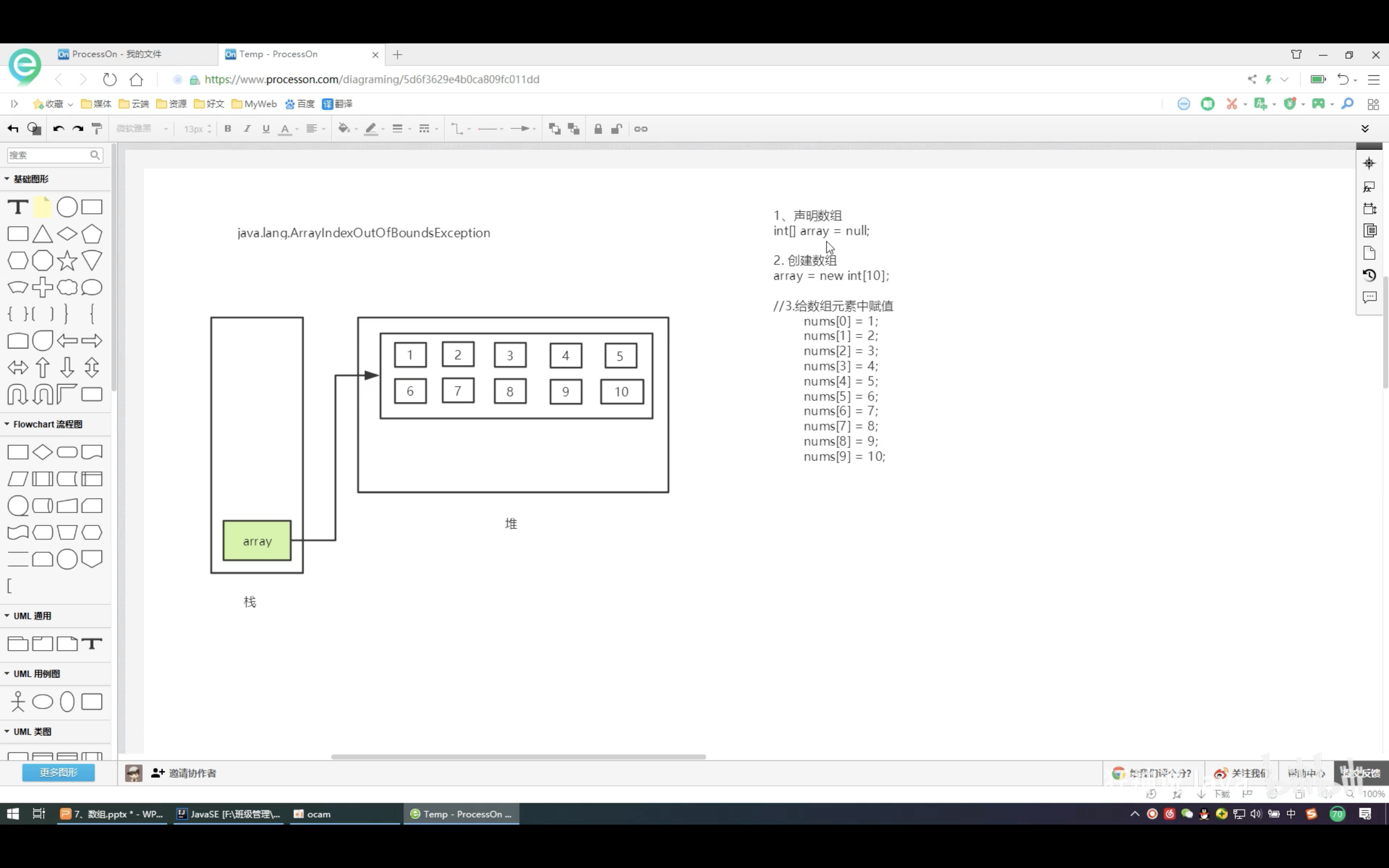Toggle underline formatting

(266, 129)
